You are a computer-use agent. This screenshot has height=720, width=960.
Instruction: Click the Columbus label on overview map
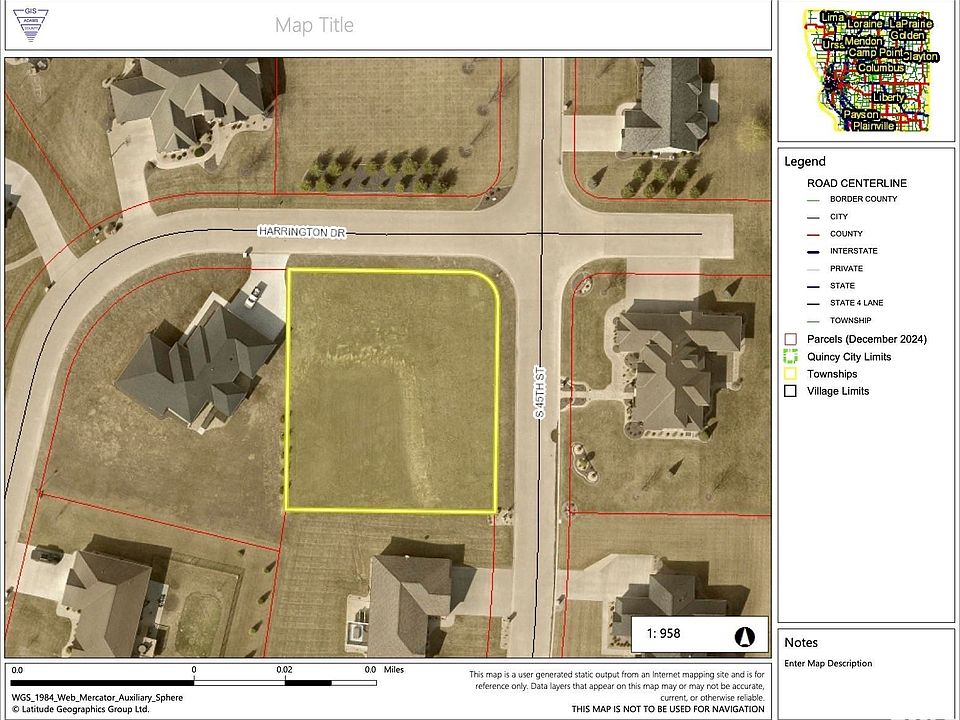click(881, 67)
